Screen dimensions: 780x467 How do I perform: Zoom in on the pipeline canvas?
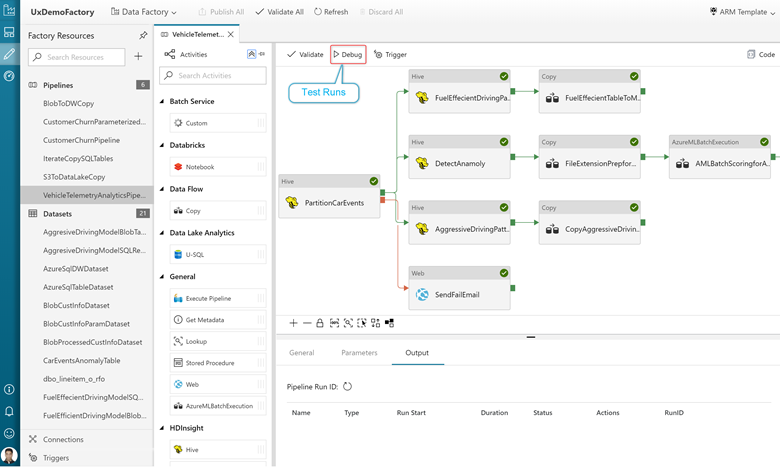point(293,323)
